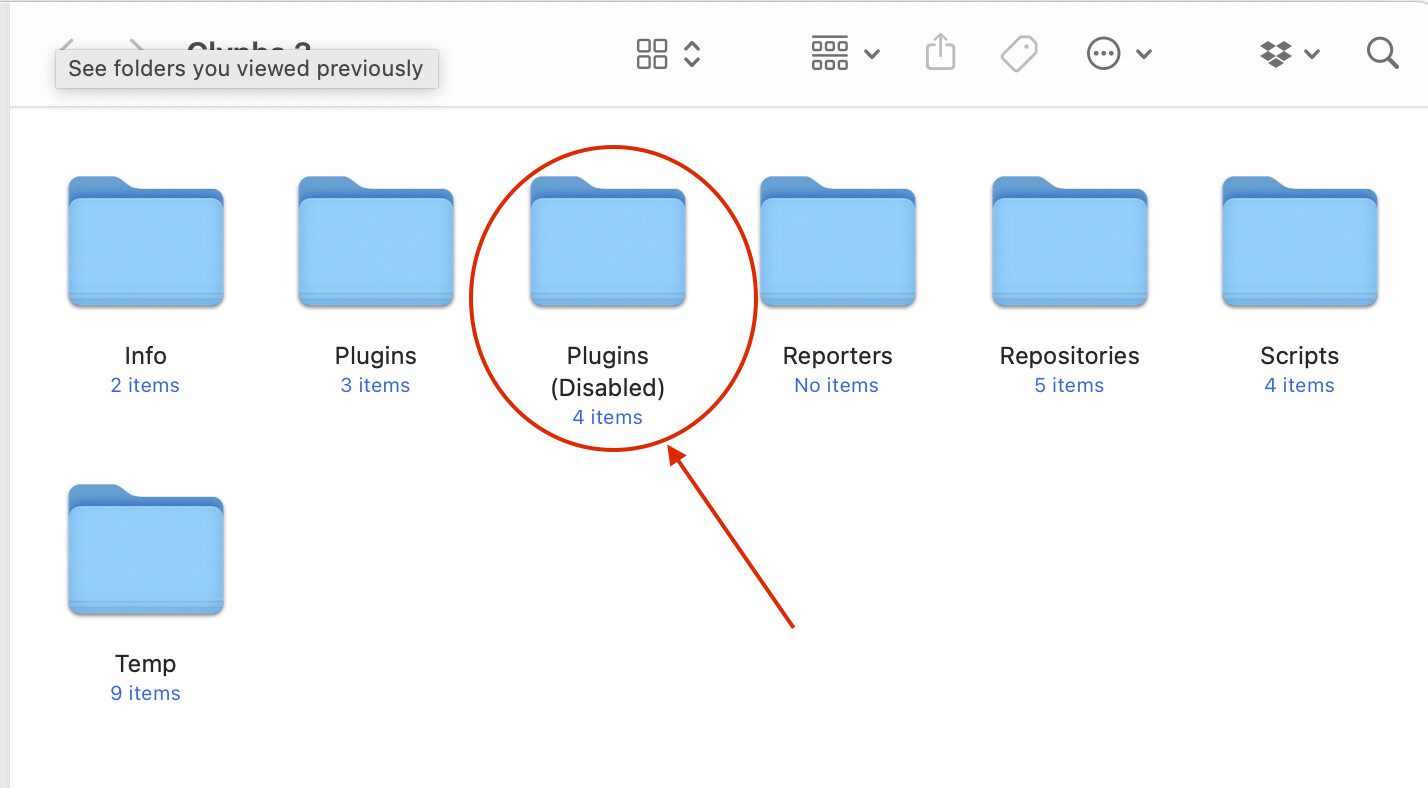Screen dimensions: 1428x788
Task: Click the Share icon in toolbar
Action: click(x=940, y=53)
